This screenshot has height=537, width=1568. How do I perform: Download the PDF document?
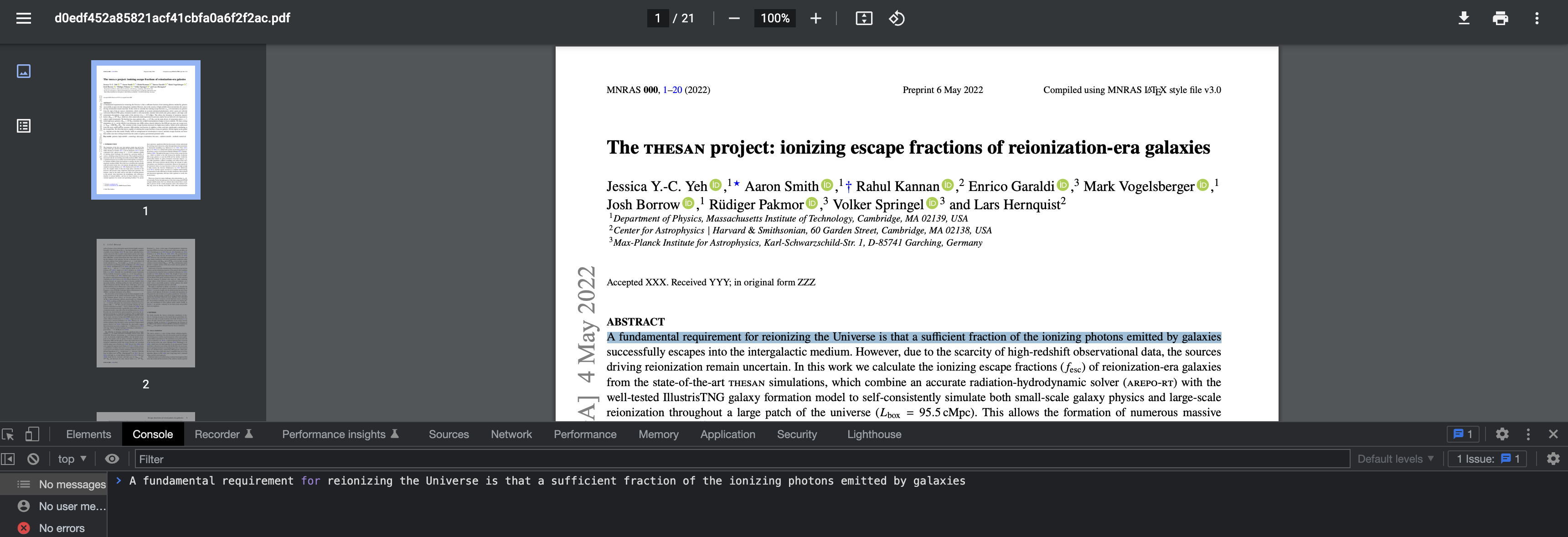(1463, 18)
